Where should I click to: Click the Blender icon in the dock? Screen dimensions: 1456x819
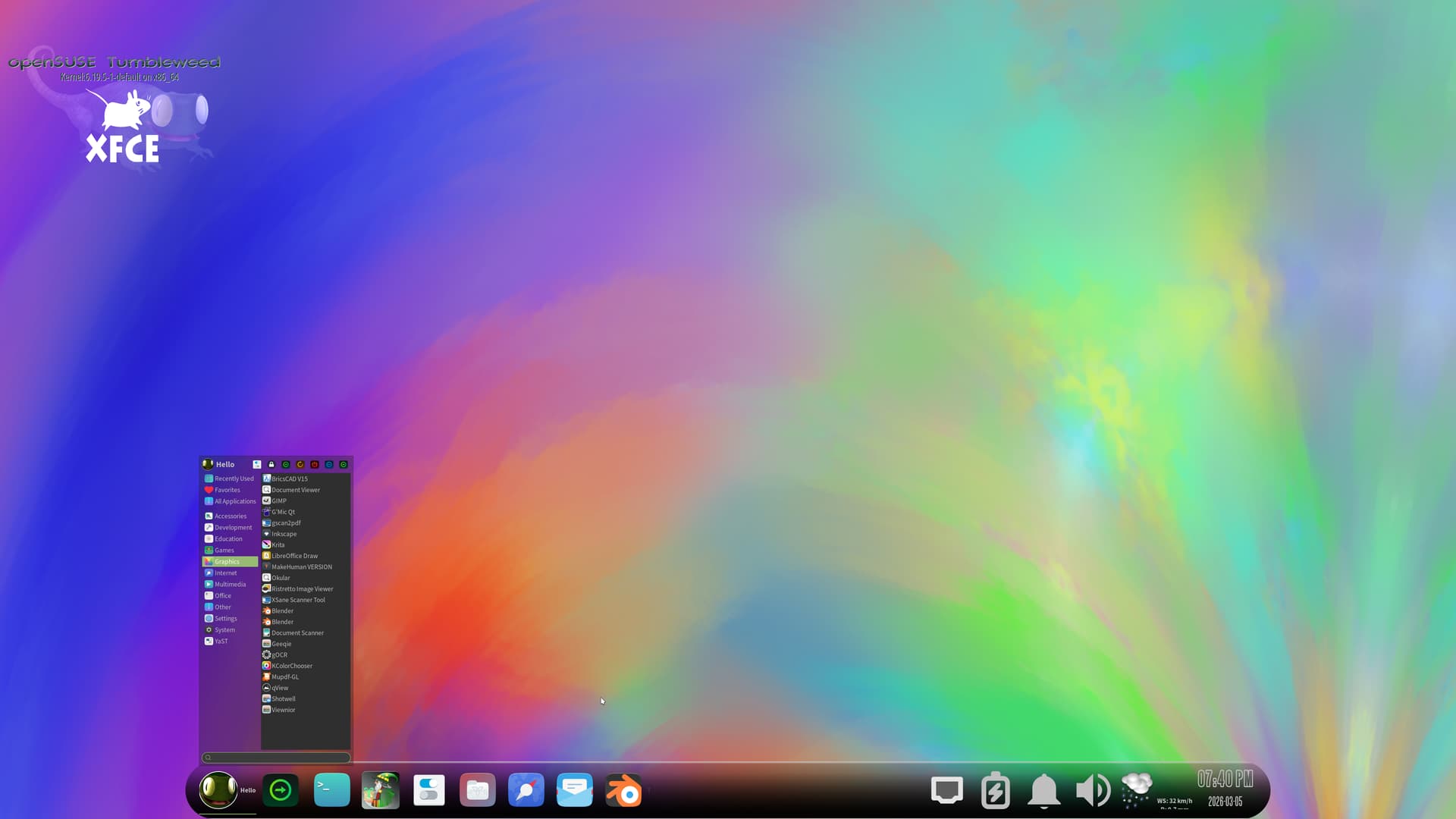623,791
